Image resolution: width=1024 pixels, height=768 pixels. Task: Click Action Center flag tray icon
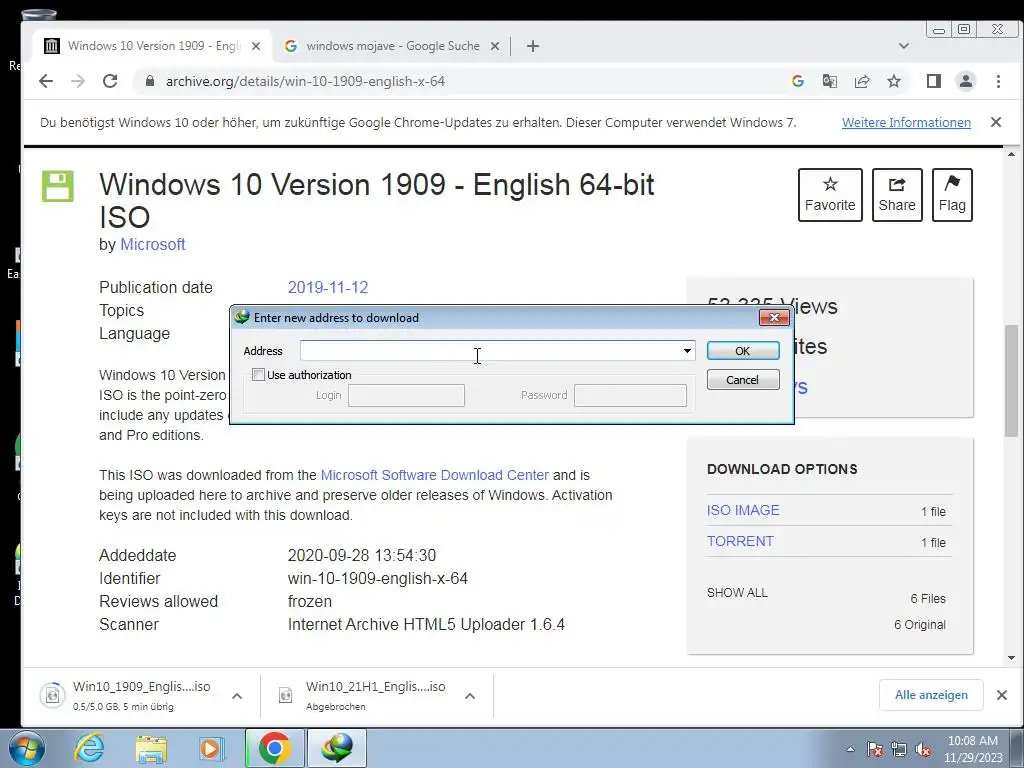click(x=875, y=749)
